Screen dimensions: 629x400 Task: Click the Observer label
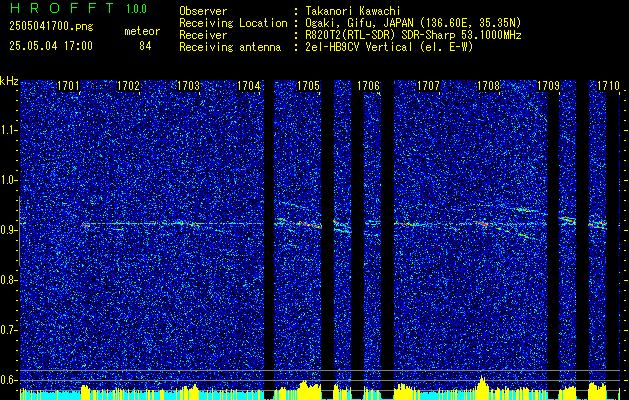click(x=203, y=11)
